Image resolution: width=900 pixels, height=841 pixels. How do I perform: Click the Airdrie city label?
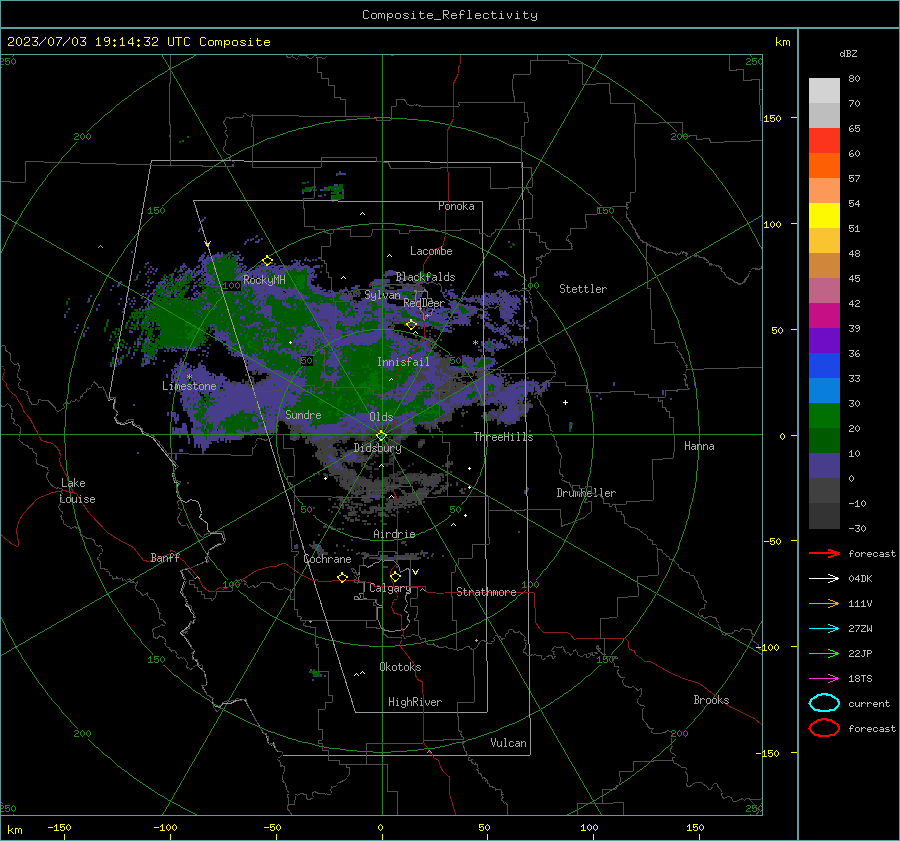click(394, 534)
